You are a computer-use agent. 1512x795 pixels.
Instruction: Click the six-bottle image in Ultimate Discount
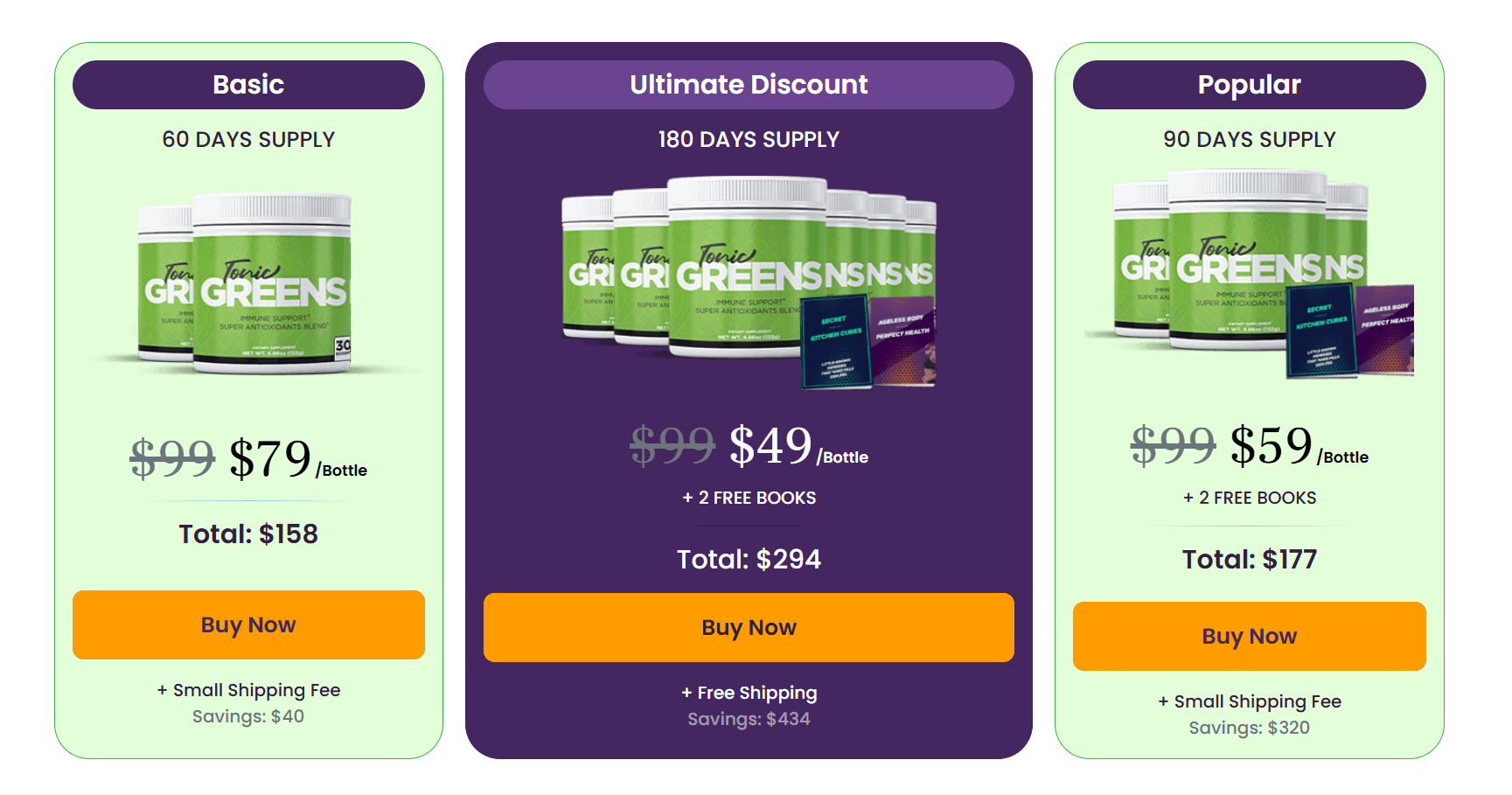[x=743, y=262]
